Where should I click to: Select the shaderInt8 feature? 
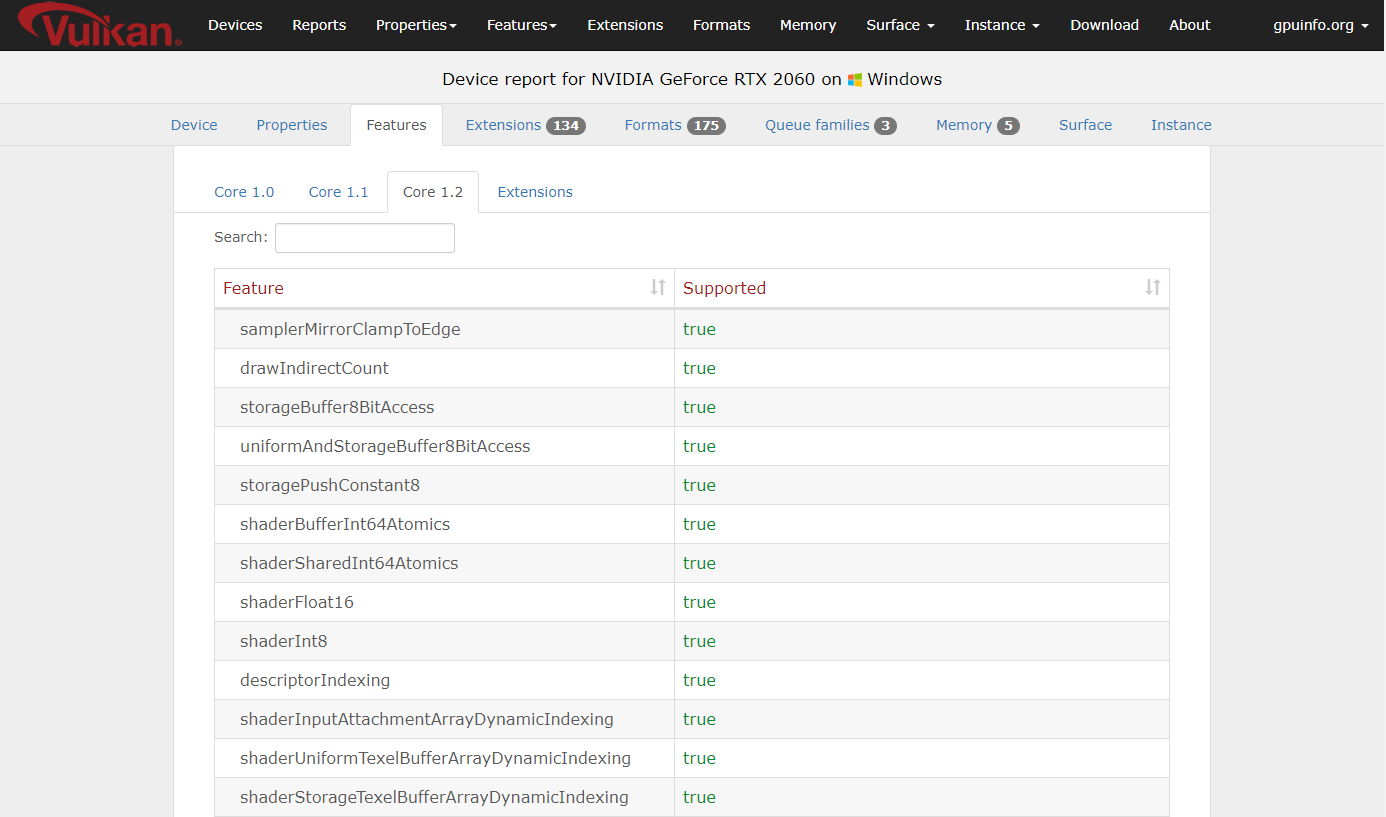point(284,641)
